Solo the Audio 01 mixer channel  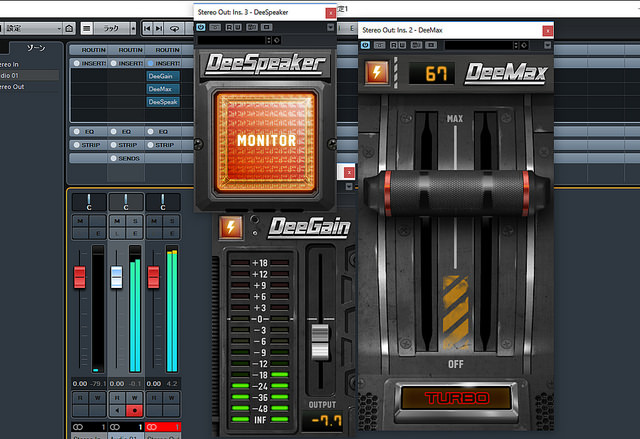(135, 221)
